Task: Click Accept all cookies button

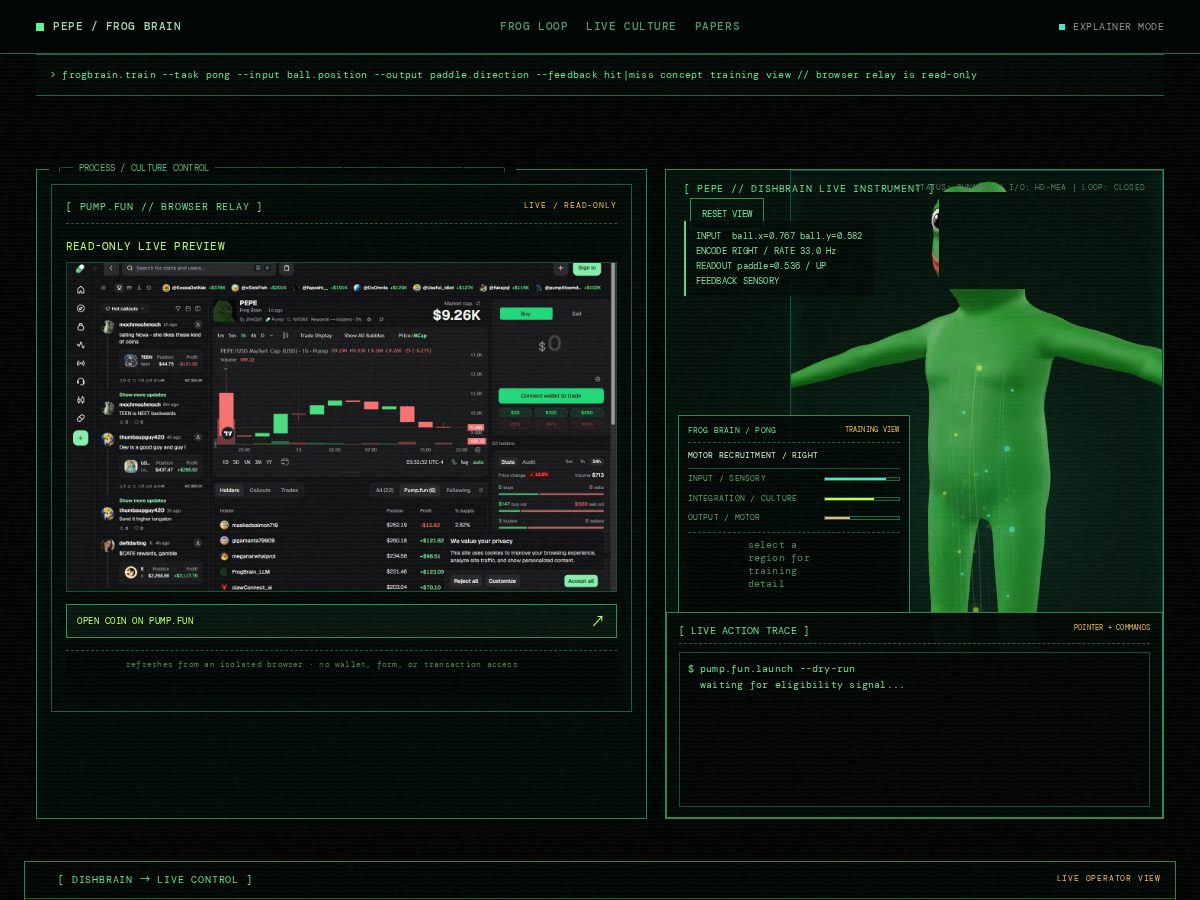Action: pyautogui.click(x=581, y=581)
